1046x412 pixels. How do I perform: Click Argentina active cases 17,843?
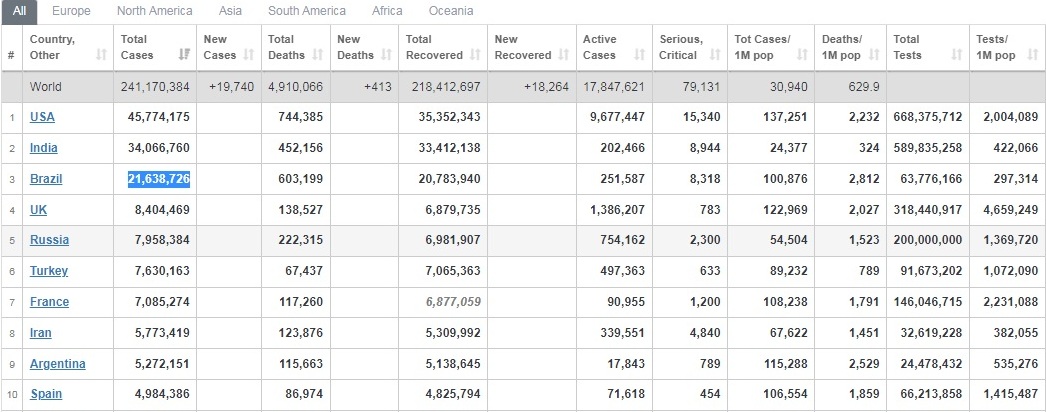(x=626, y=364)
